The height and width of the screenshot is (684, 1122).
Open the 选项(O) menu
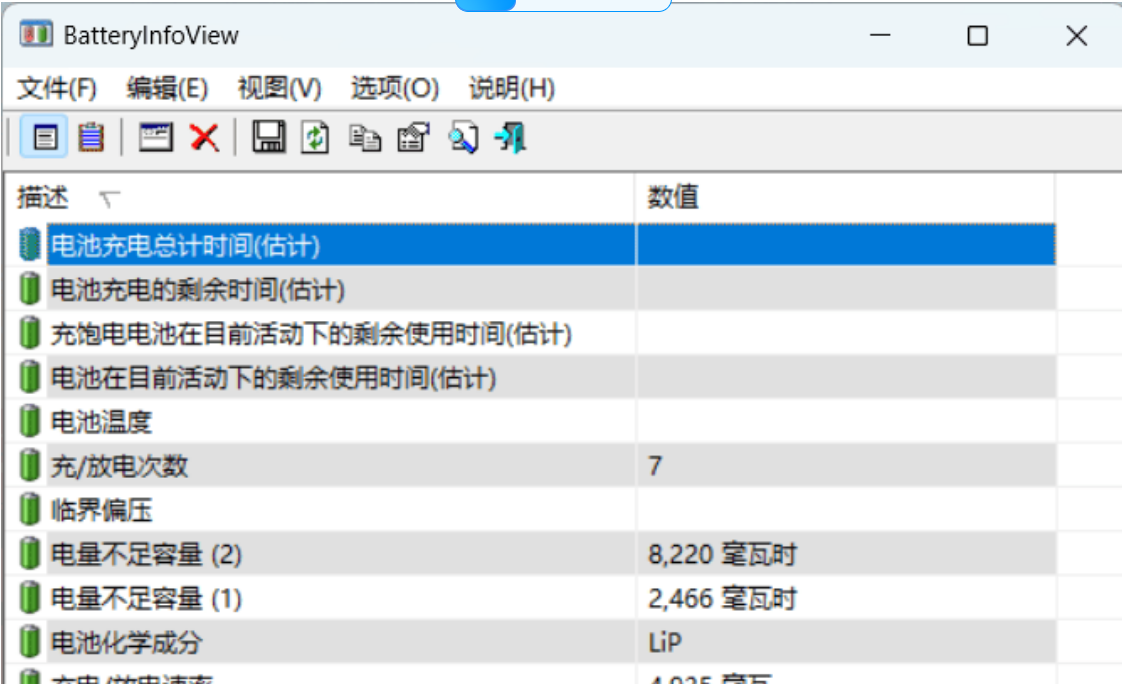click(x=392, y=89)
